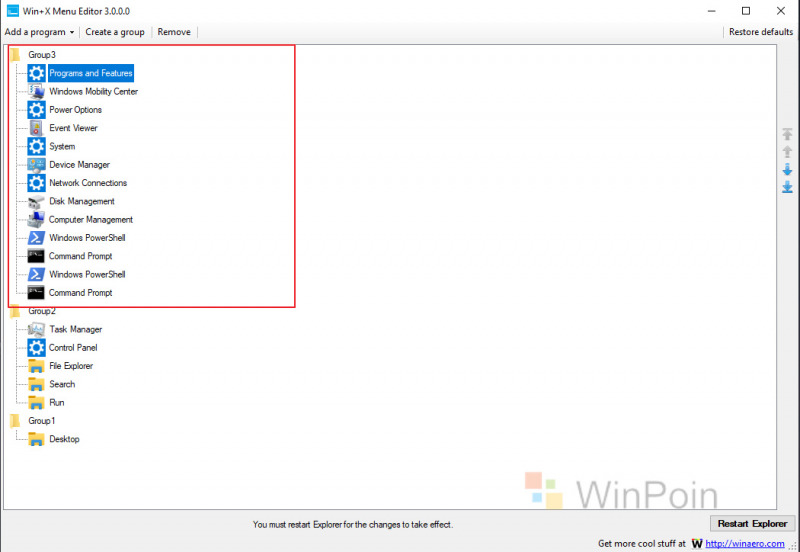Select the Windows Mobility Center icon
Viewport: 800px width, 552px height.
[x=36, y=91]
